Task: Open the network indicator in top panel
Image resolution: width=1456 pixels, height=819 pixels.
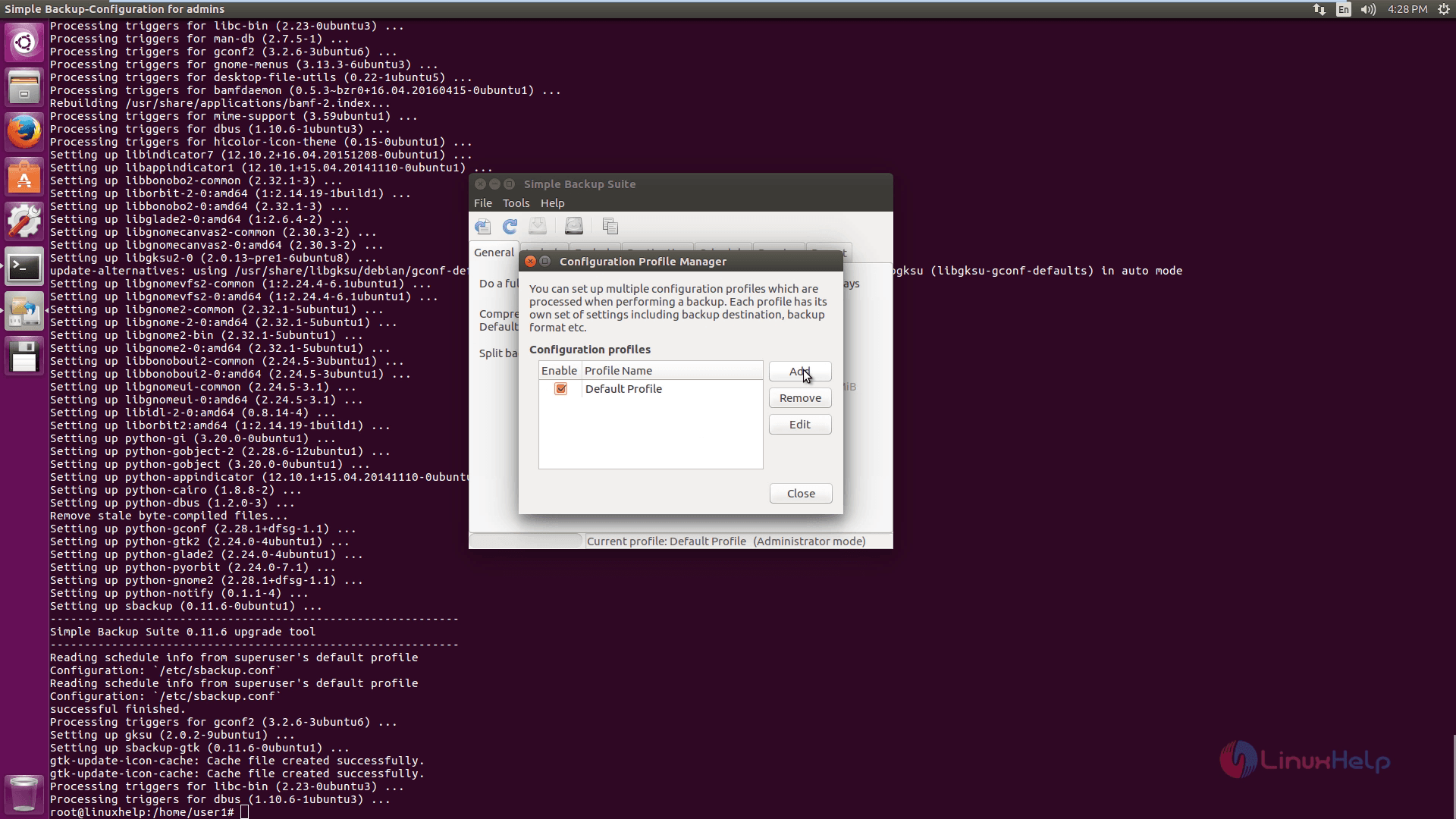Action: [1319, 9]
